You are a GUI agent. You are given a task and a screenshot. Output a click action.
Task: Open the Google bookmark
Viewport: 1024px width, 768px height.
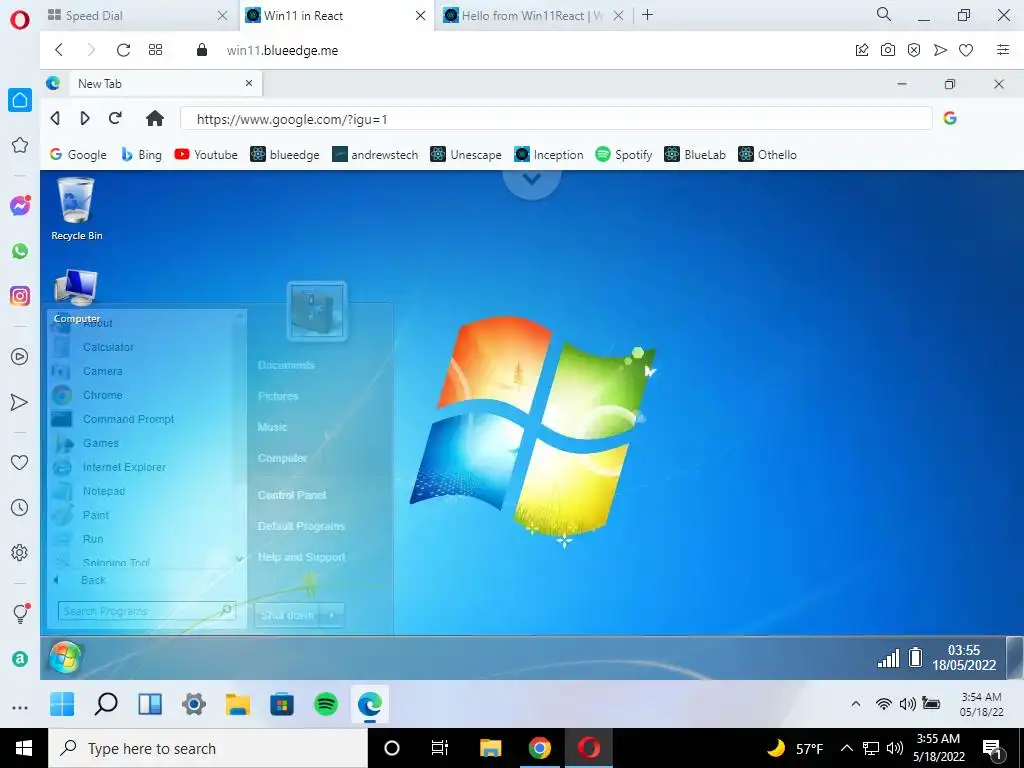[78, 155]
